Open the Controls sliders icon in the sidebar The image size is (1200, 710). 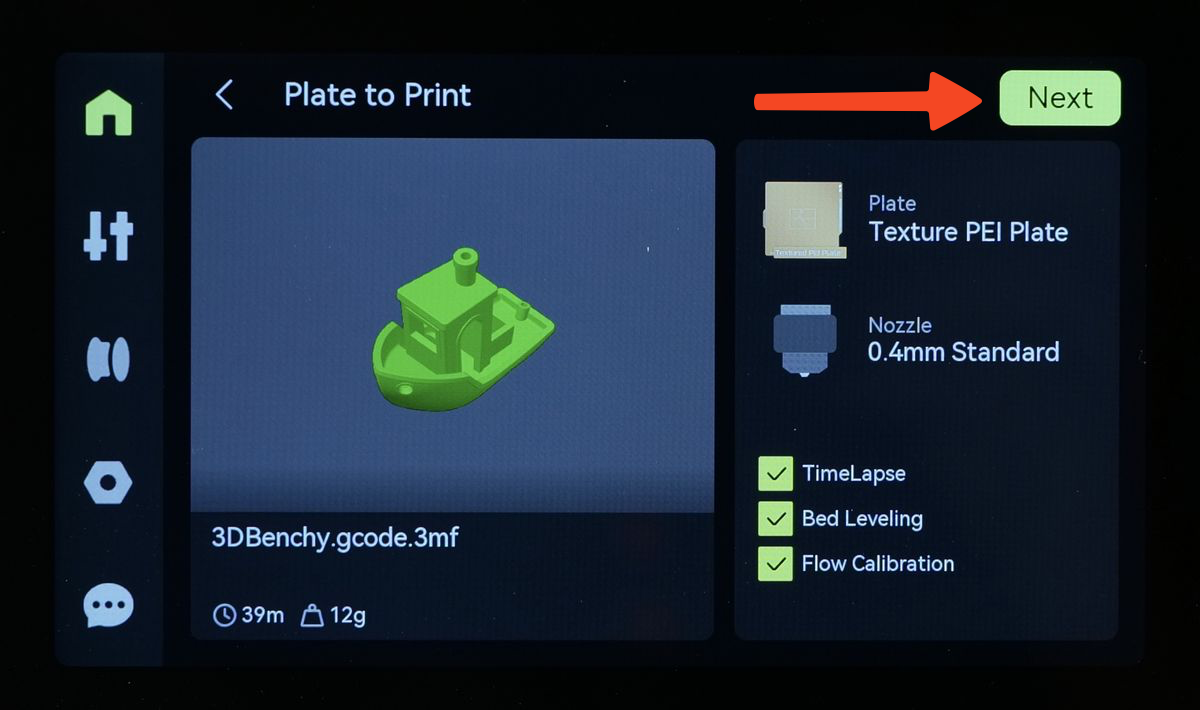click(108, 236)
